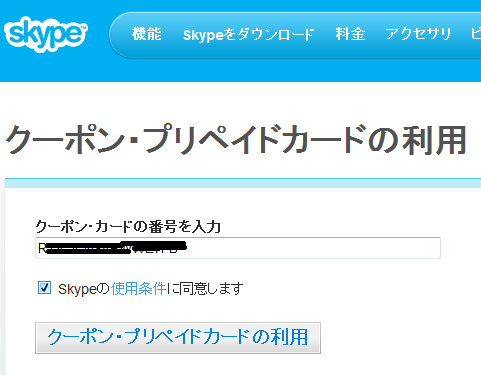
Task: Open the 料金 menu item
Action: point(350,34)
